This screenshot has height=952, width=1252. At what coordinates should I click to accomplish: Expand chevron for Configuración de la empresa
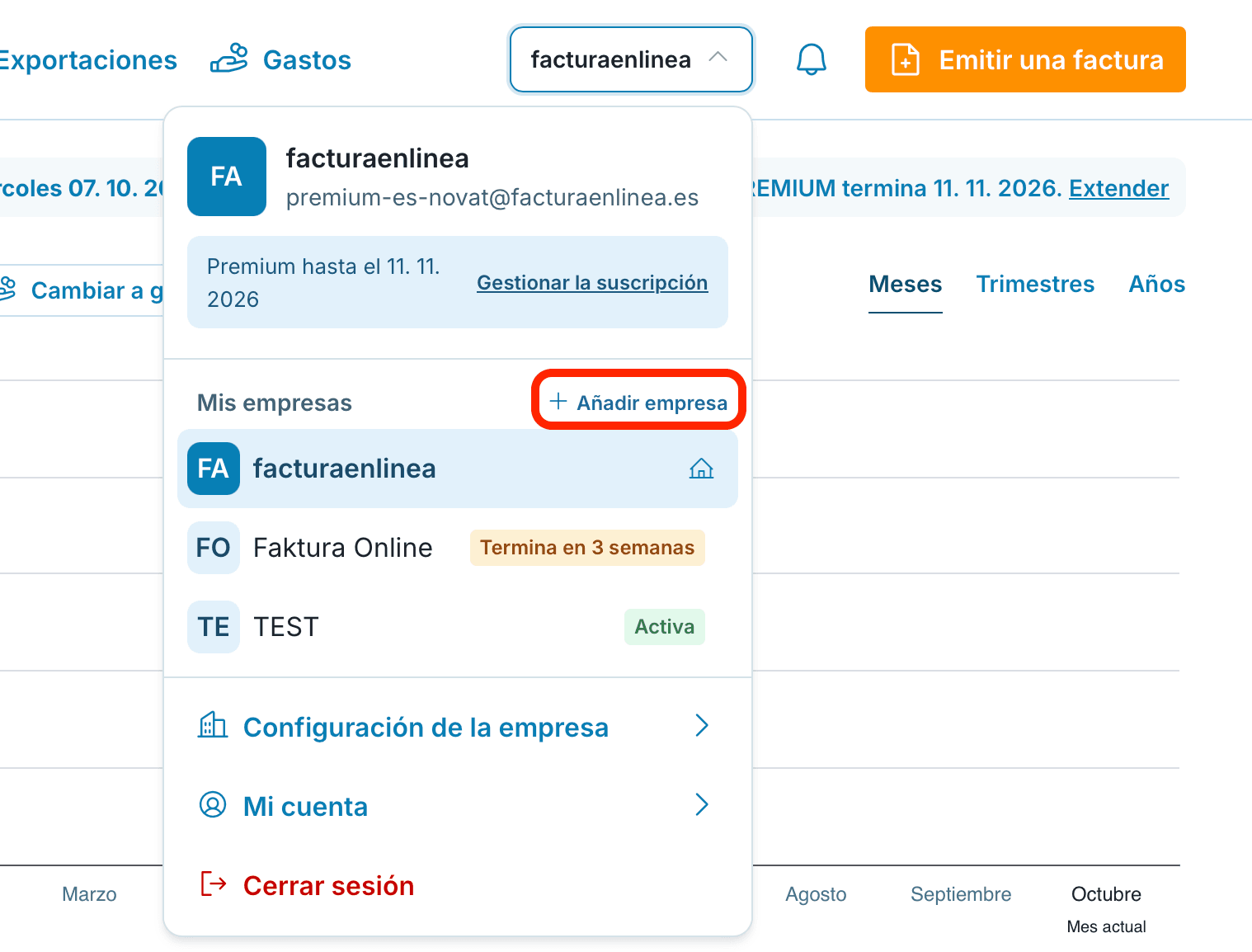click(702, 725)
